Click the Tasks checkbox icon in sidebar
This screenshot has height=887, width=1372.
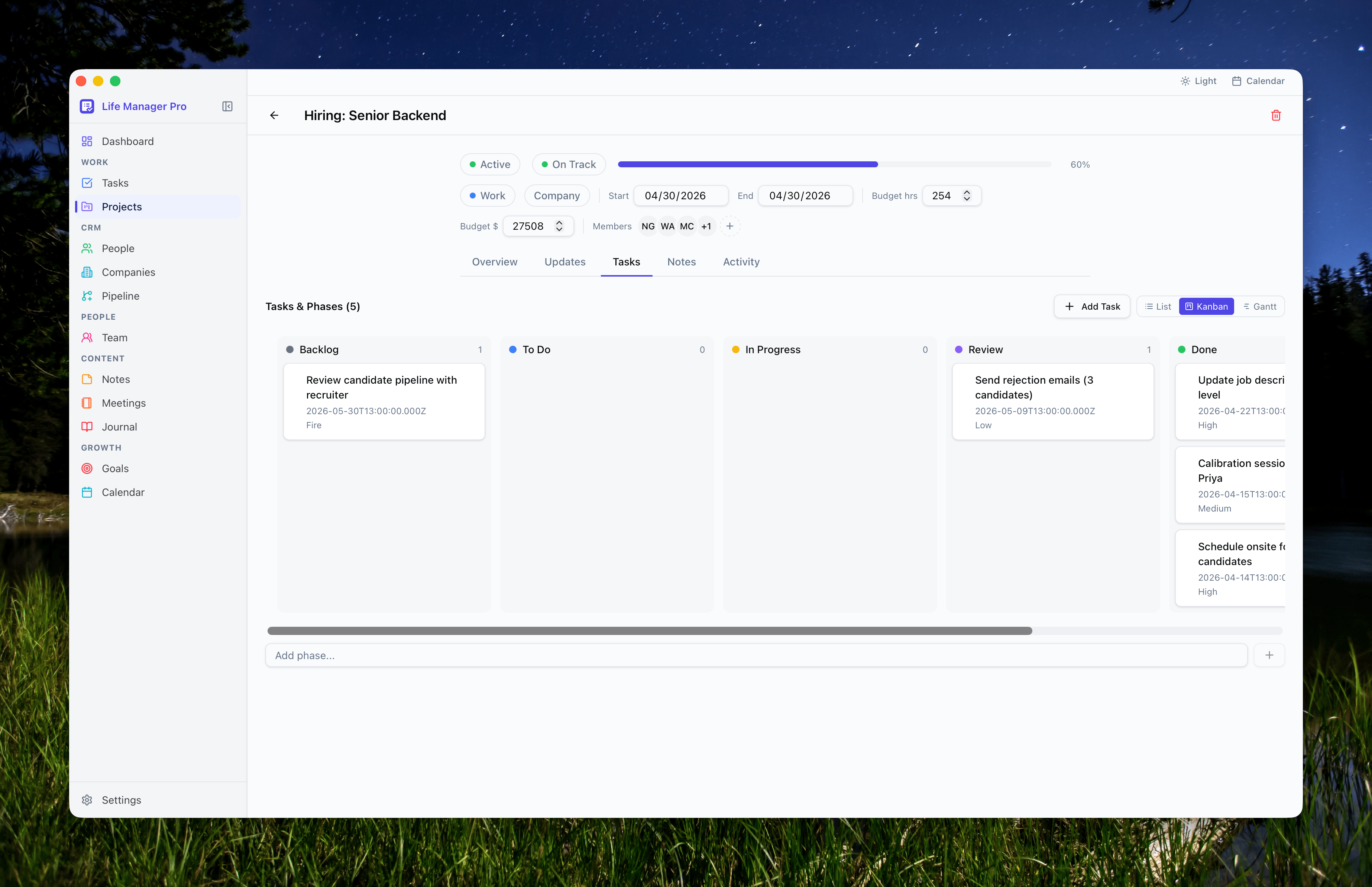pyautogui.click(x=87, y=183)
